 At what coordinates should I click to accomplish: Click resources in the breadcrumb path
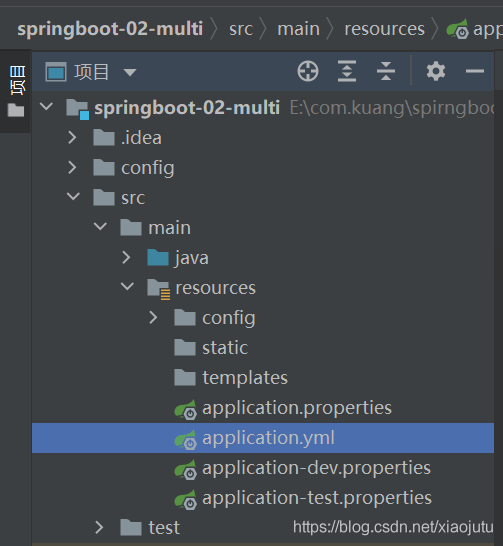point(384,29)
